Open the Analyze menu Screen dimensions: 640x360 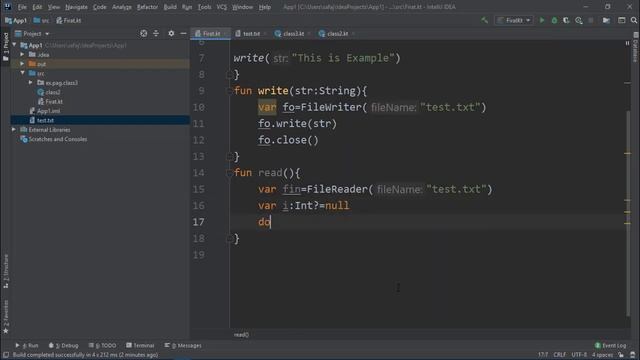(x=122, y=7)
